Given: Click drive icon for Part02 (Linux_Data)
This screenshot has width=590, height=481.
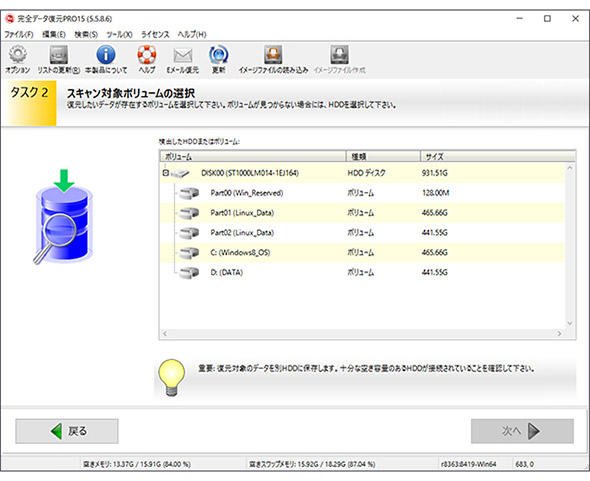Looking at the screenshot, I should tap(189, 233).
